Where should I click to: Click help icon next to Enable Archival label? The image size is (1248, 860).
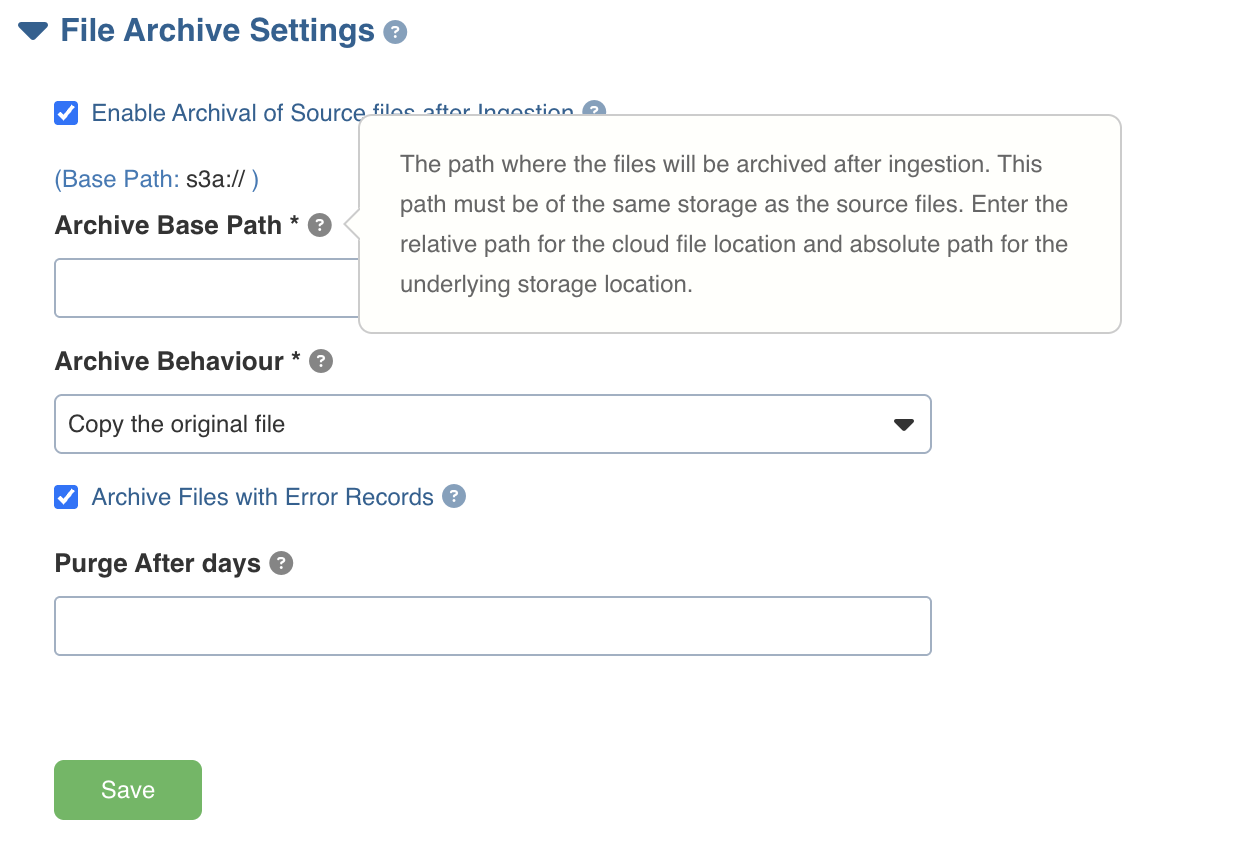[x=594, y=109]
